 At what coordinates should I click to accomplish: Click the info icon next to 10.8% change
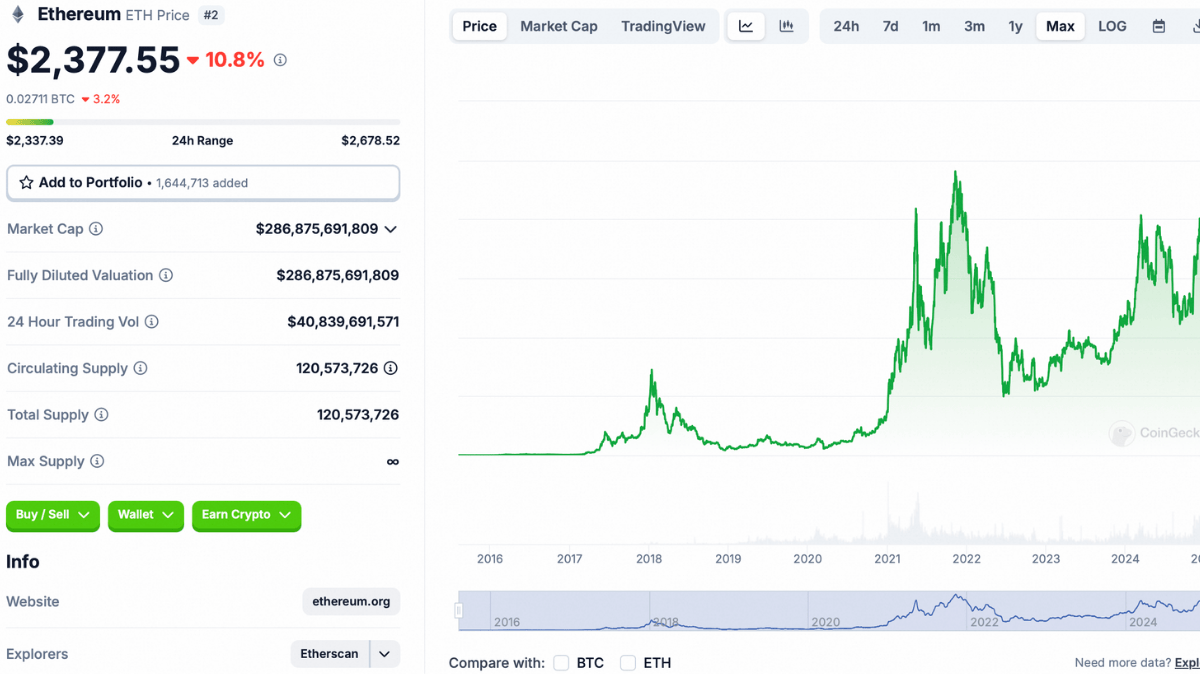[x=280, y=60]
